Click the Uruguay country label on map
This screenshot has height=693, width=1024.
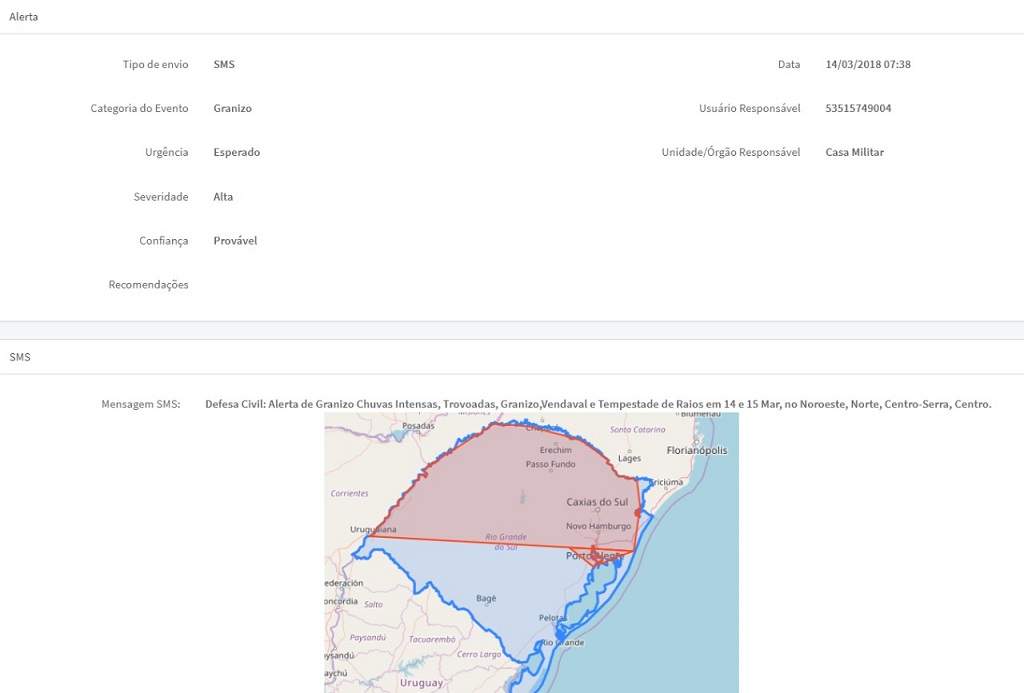(421, 683)
